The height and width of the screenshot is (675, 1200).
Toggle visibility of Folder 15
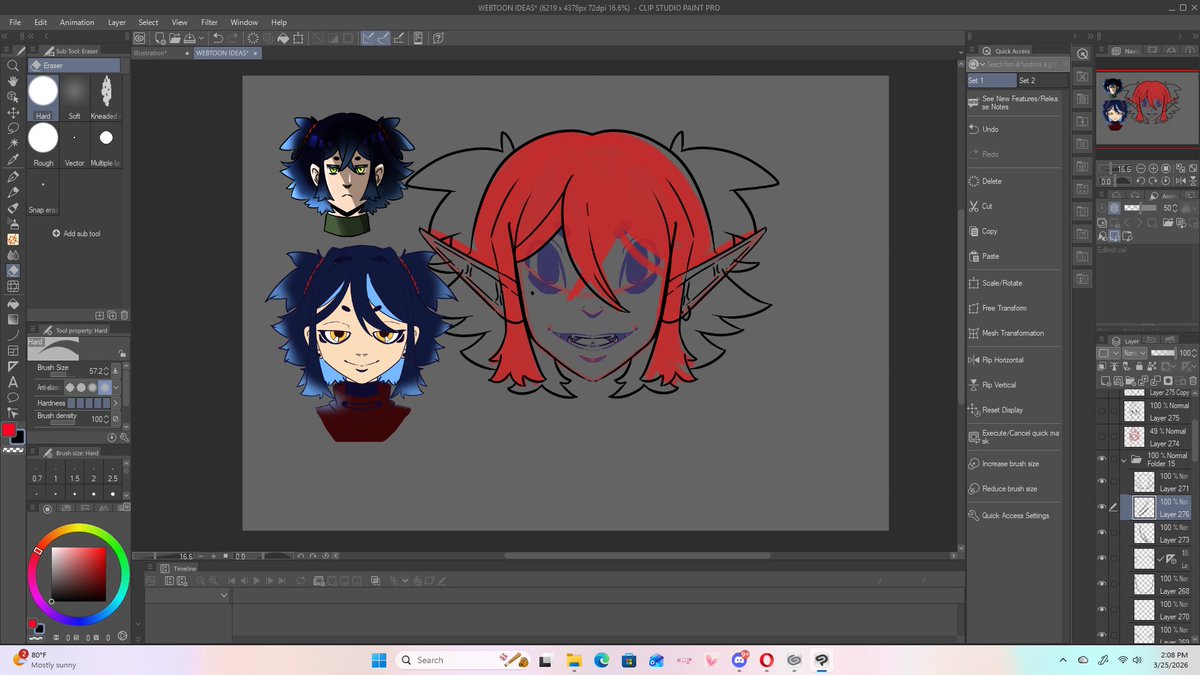pos(1102,460)
